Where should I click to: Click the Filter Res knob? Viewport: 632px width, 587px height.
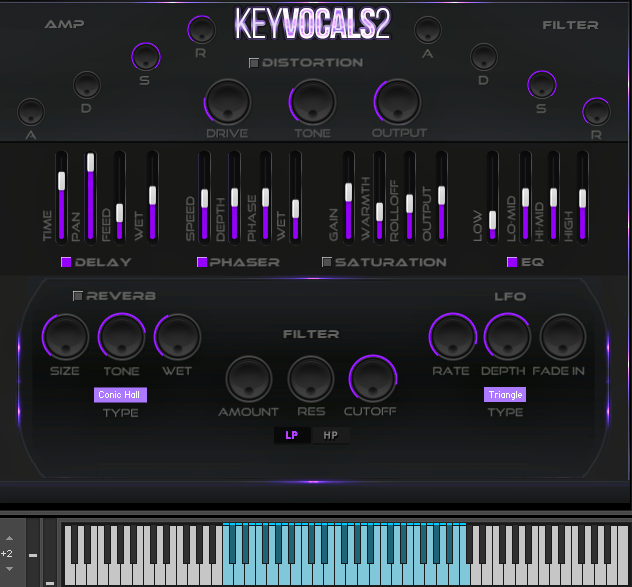311,379
